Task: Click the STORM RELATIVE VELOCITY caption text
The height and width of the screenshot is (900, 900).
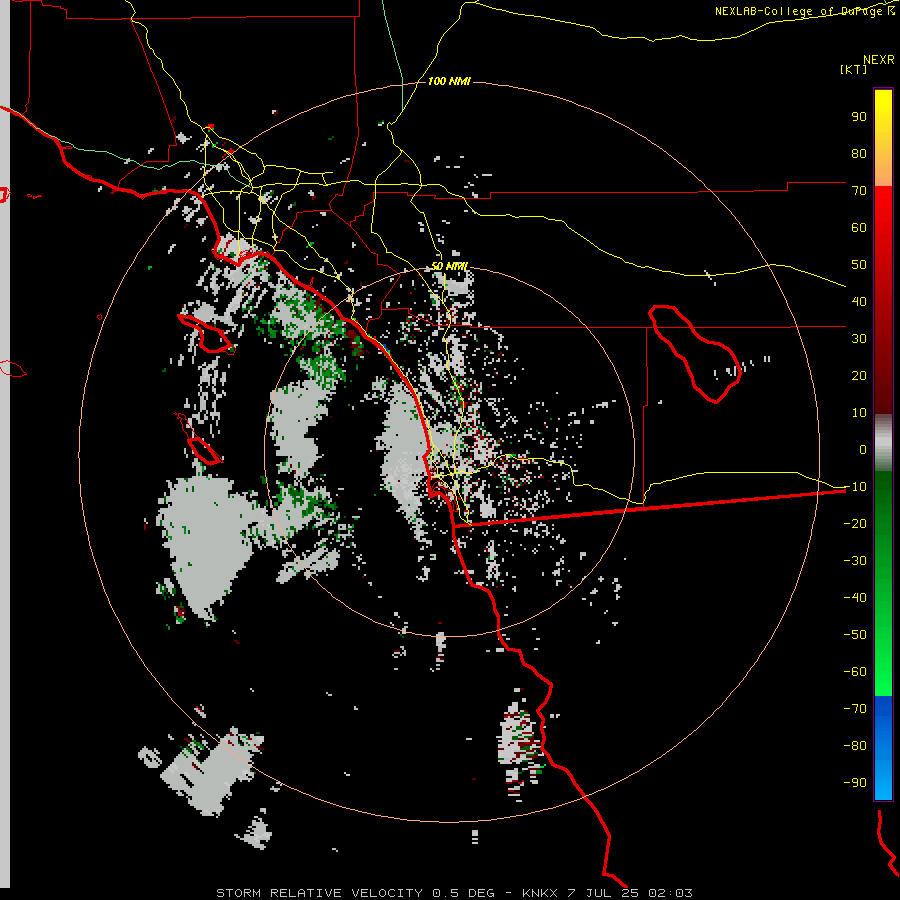Action: [x=321, y=893]
